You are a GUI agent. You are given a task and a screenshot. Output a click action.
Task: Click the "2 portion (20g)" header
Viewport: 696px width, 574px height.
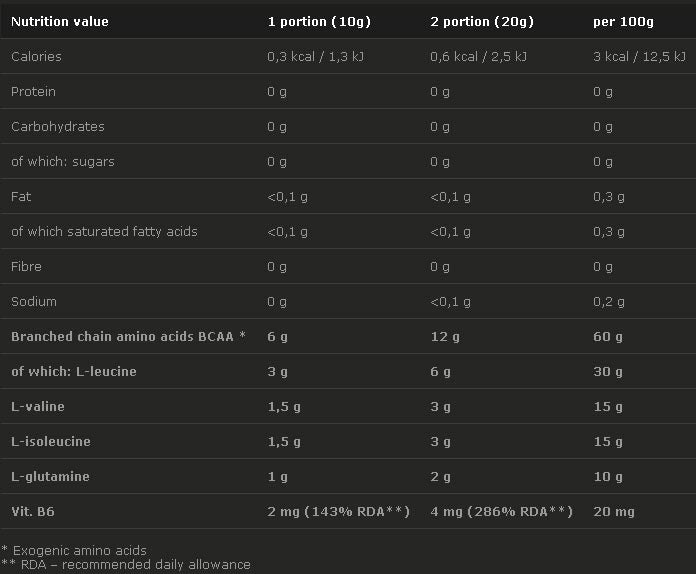pyautogui.click(x=482, y=21)
